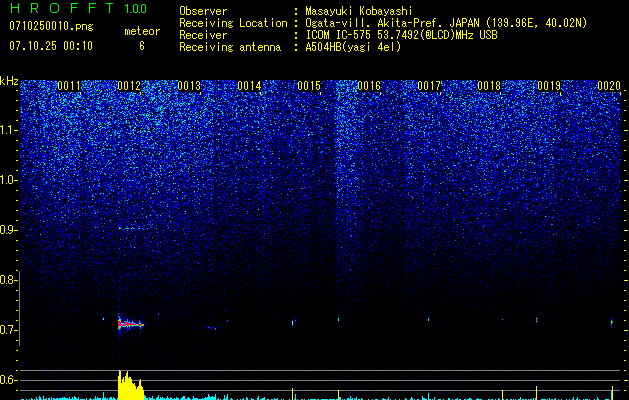The width and height of the screenshot is (629, 400).
Task: Click the Observer field label
Action: [x=203, y=11]
